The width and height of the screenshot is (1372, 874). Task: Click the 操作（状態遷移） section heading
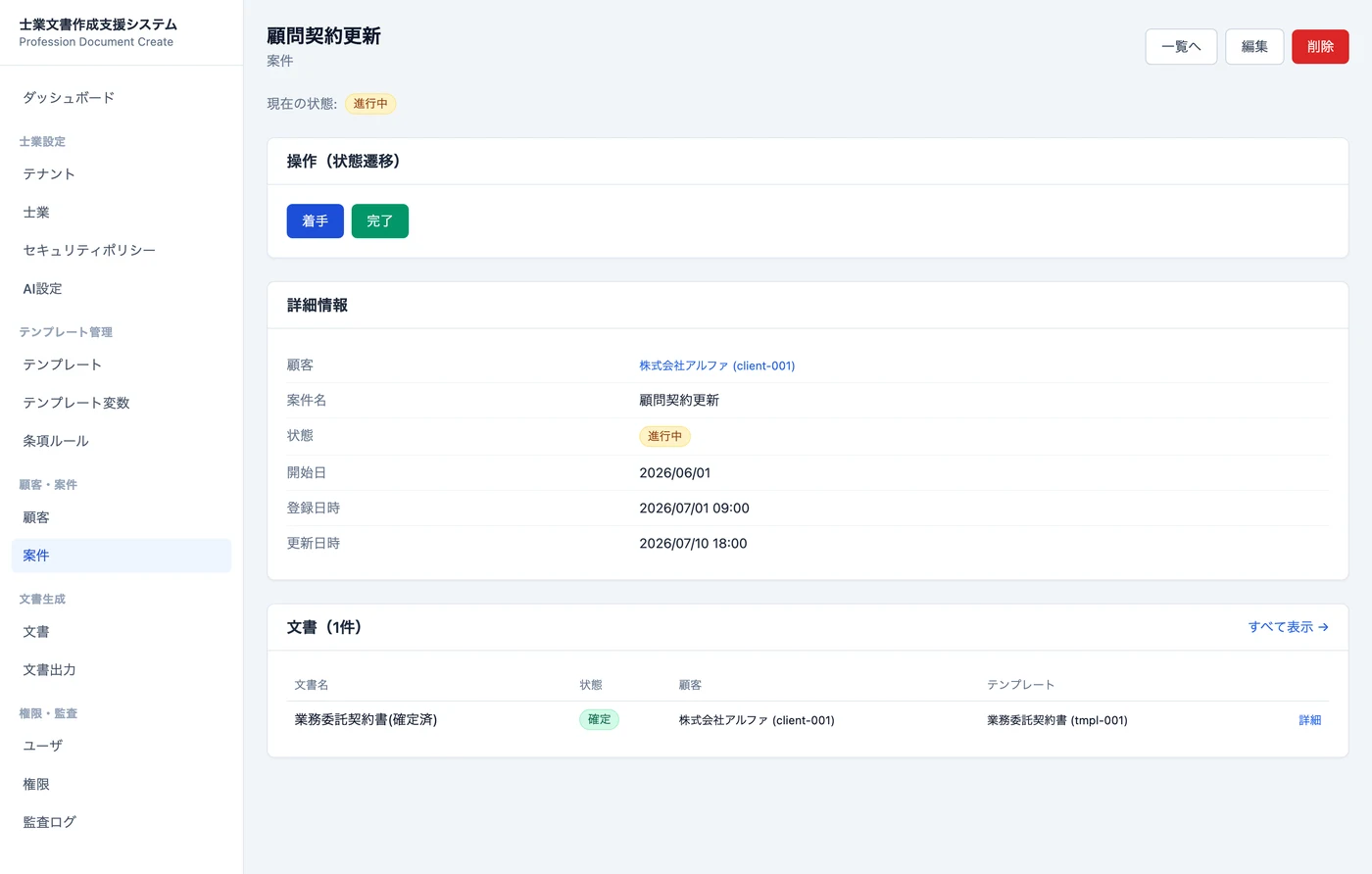[x=343, y=162]
